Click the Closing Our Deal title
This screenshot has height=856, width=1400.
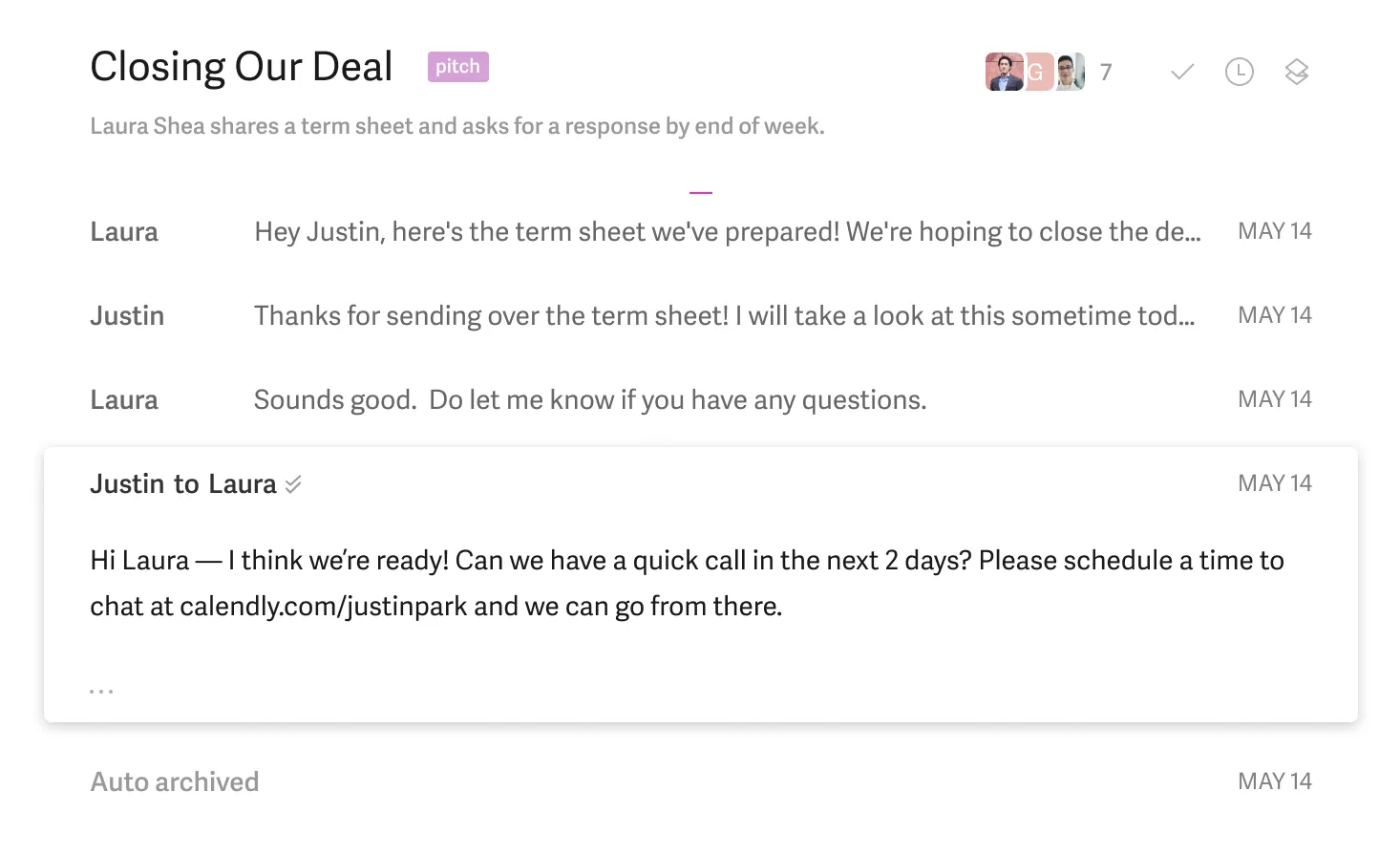point(242,67)
